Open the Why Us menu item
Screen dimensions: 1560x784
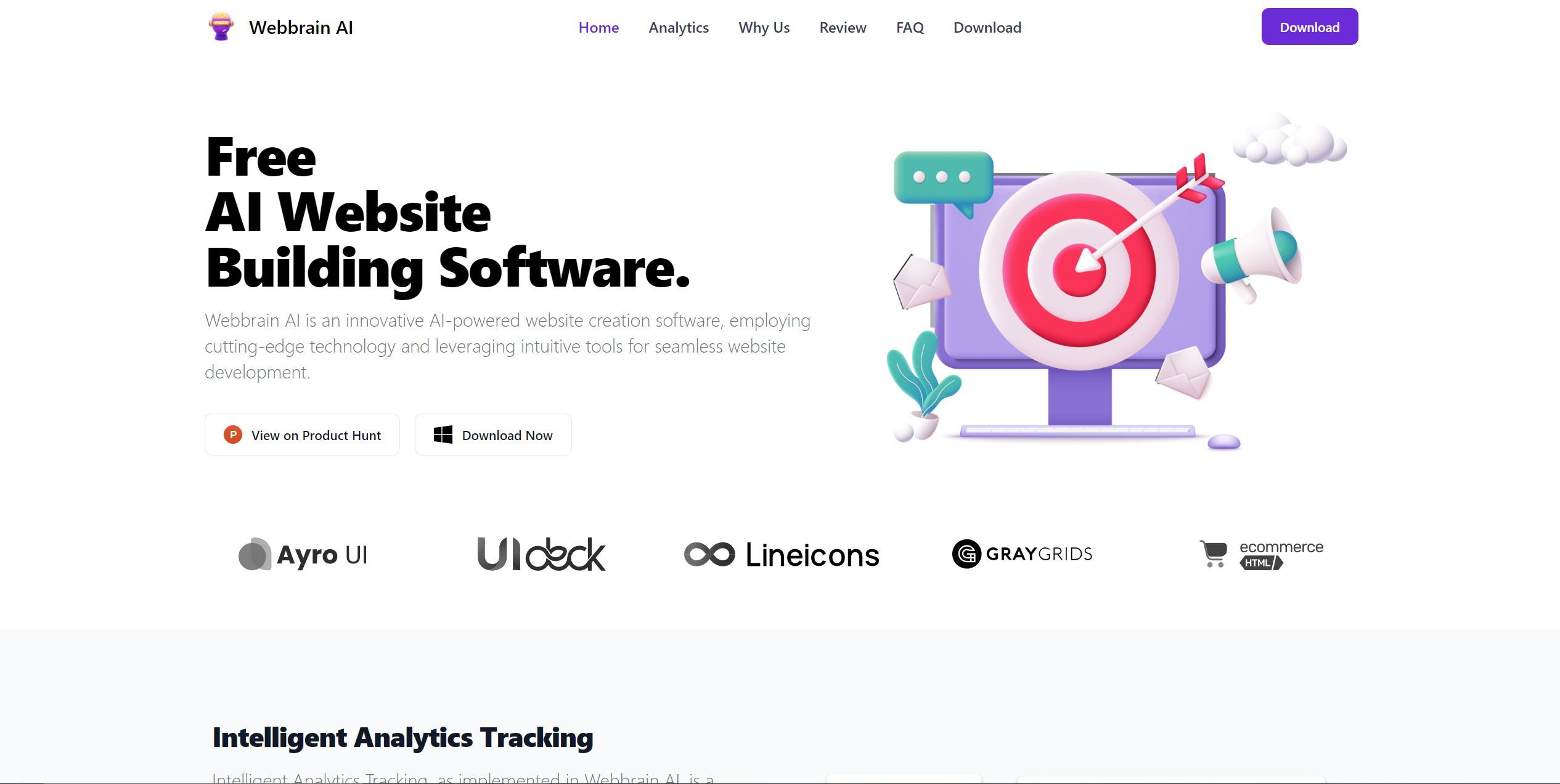763,26
